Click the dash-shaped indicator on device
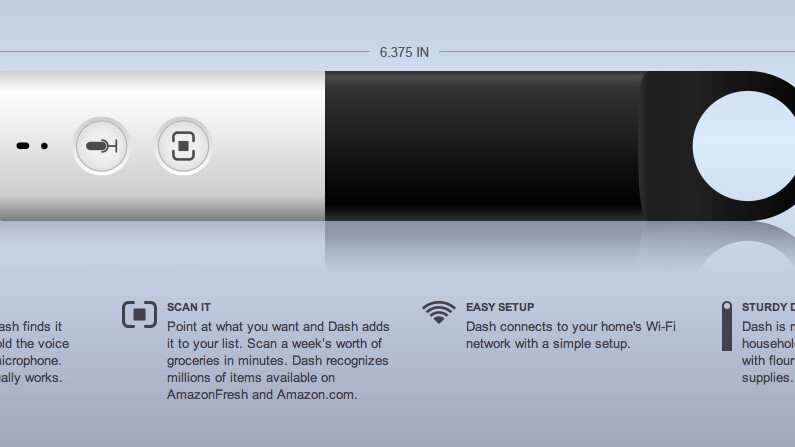The image size is (795, 447). point(23,146)
